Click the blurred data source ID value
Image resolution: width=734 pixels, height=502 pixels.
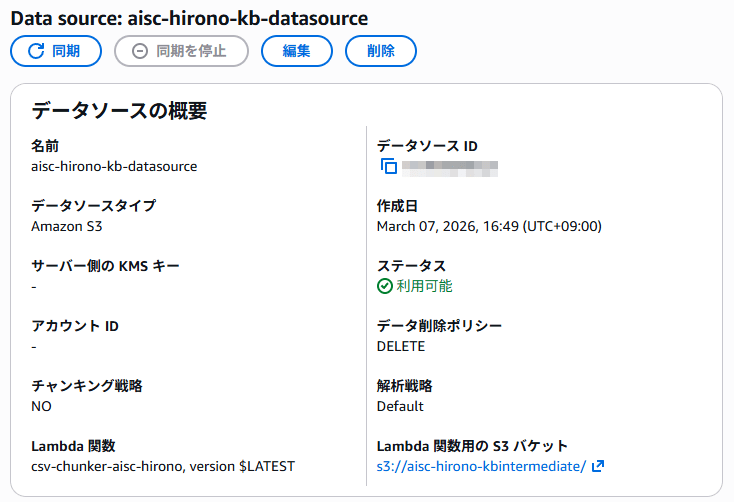(x=449, y=167)
